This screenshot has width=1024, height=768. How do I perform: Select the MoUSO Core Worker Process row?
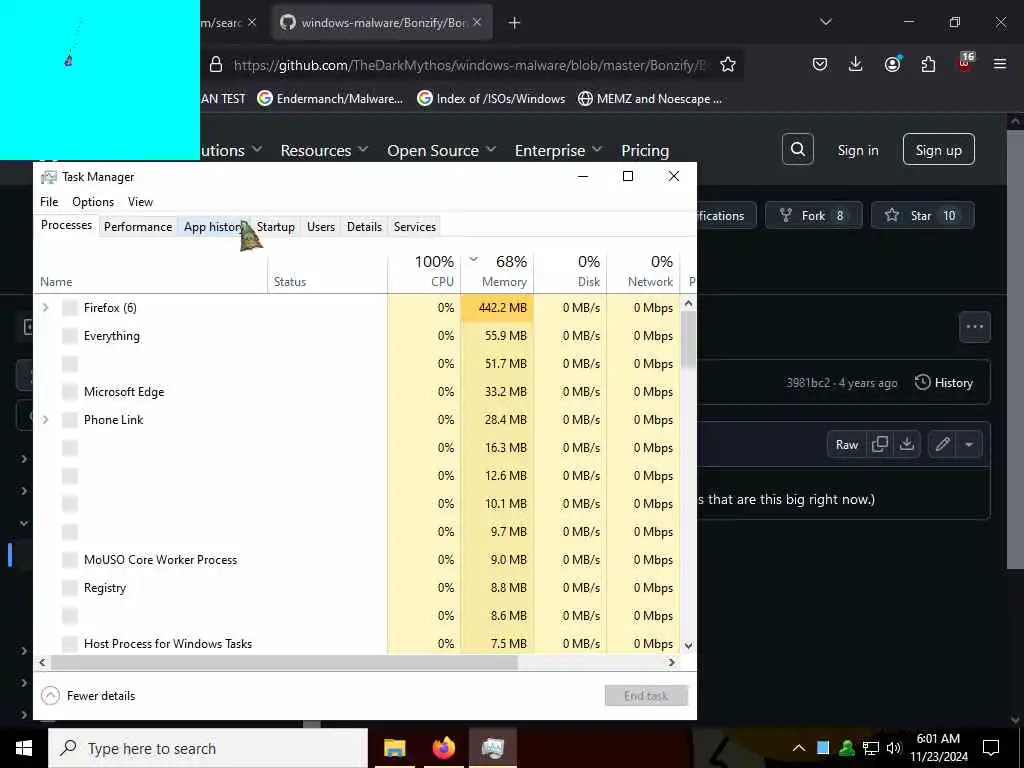point(357,560)
